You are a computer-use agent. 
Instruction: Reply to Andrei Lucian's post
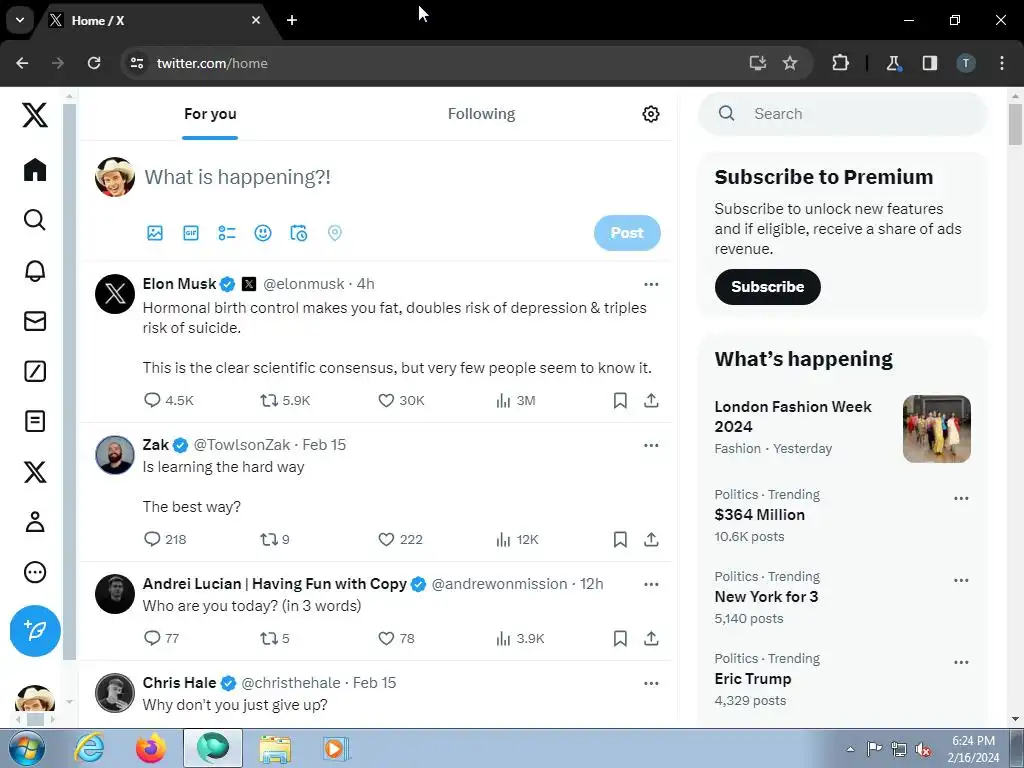click(152, 638)
